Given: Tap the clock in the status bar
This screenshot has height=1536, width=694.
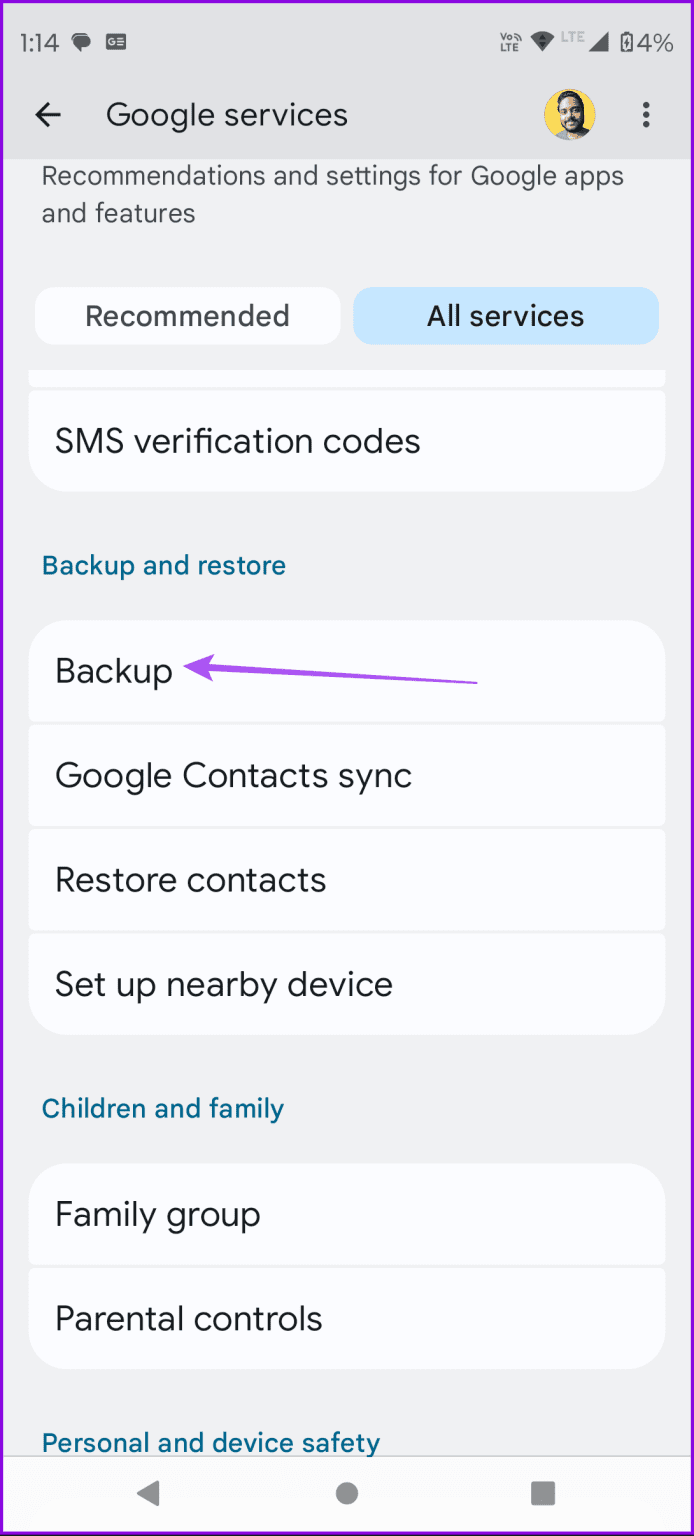Looking at the screenshot, I should point(38,42).
